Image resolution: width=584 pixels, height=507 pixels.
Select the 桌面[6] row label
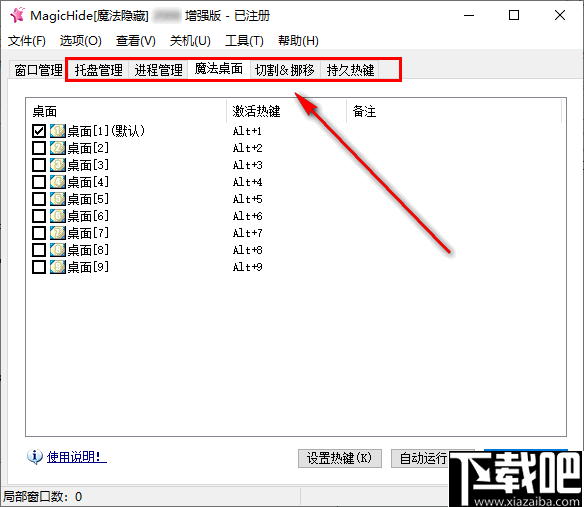(x=88, y=216)
